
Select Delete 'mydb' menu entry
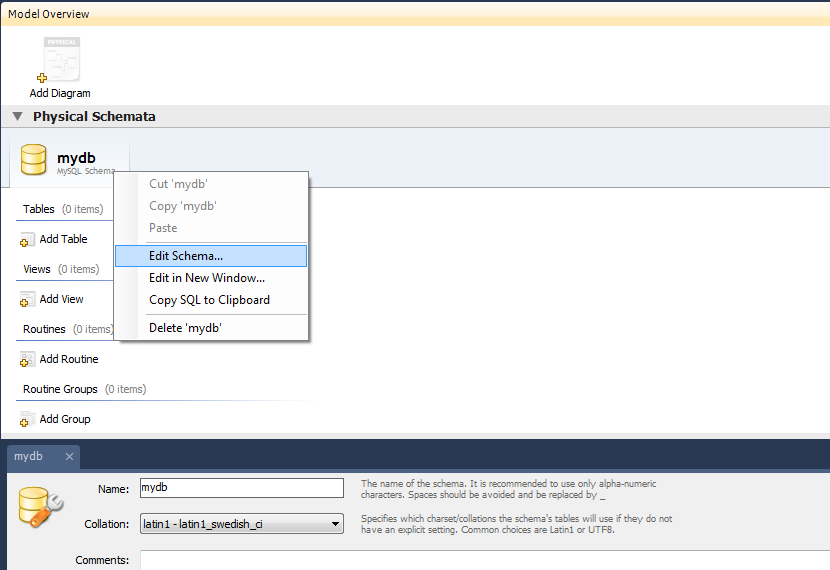coord(211,328)
